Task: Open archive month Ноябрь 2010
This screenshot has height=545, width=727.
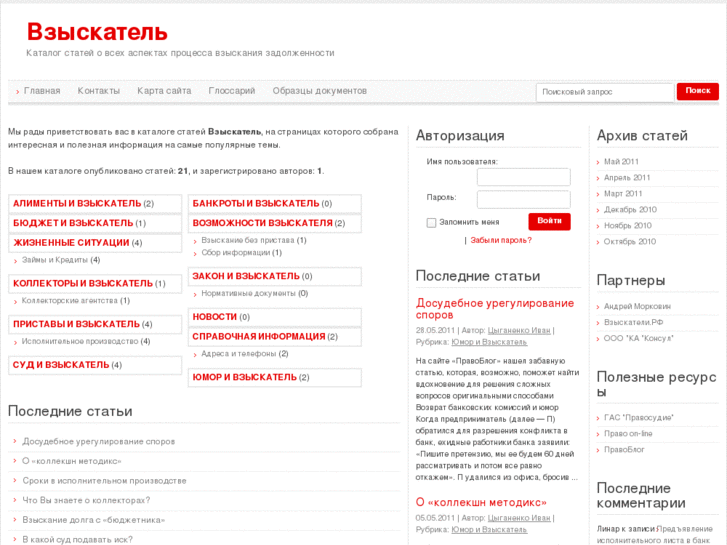Action: [628, 226]
